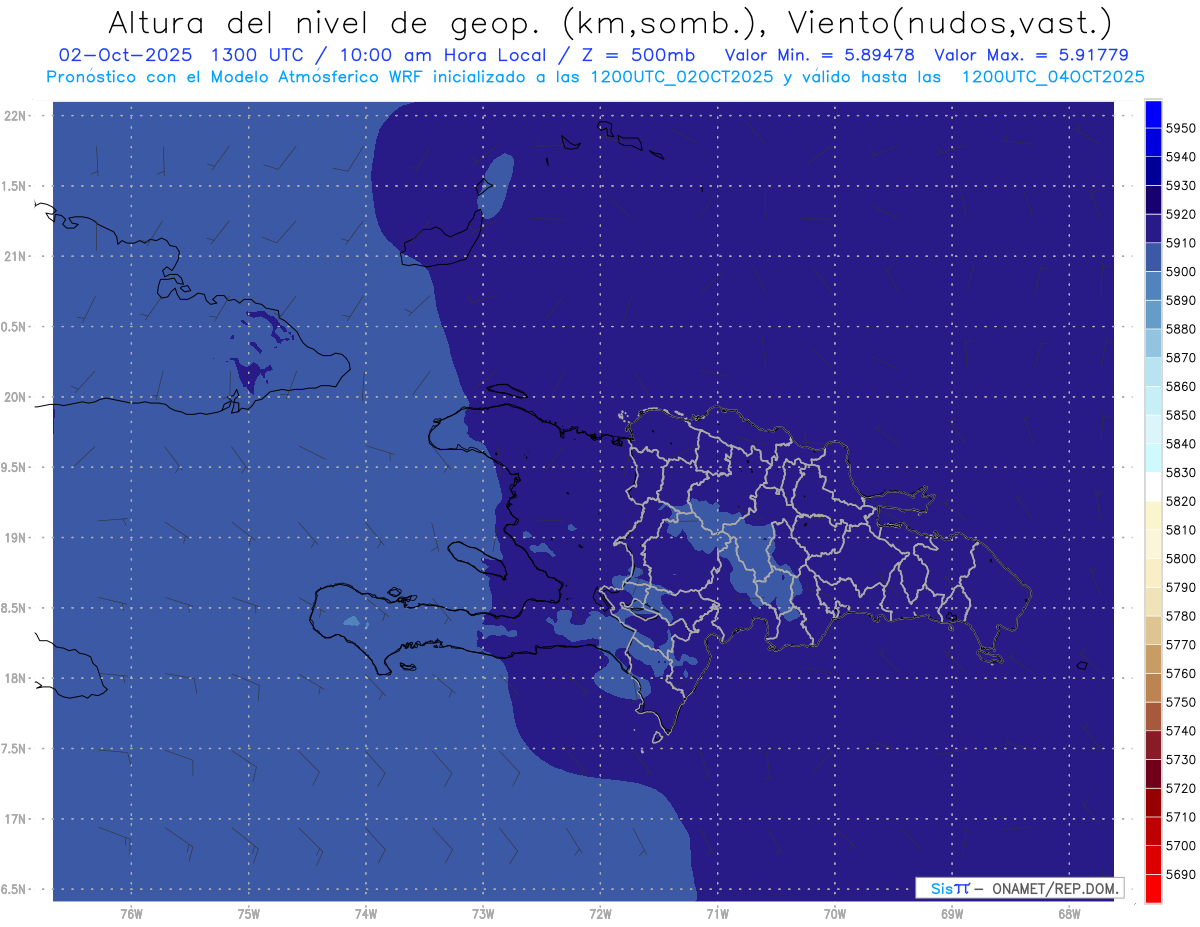This screenshot has height=927, width=1200.
Task: Click the 5950 legend value
Action: point(1181,128)
